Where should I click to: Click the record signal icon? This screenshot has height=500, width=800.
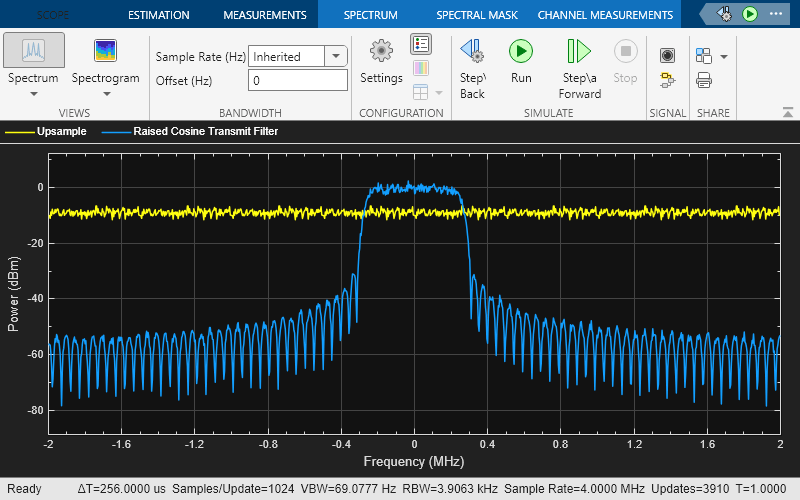667,56
